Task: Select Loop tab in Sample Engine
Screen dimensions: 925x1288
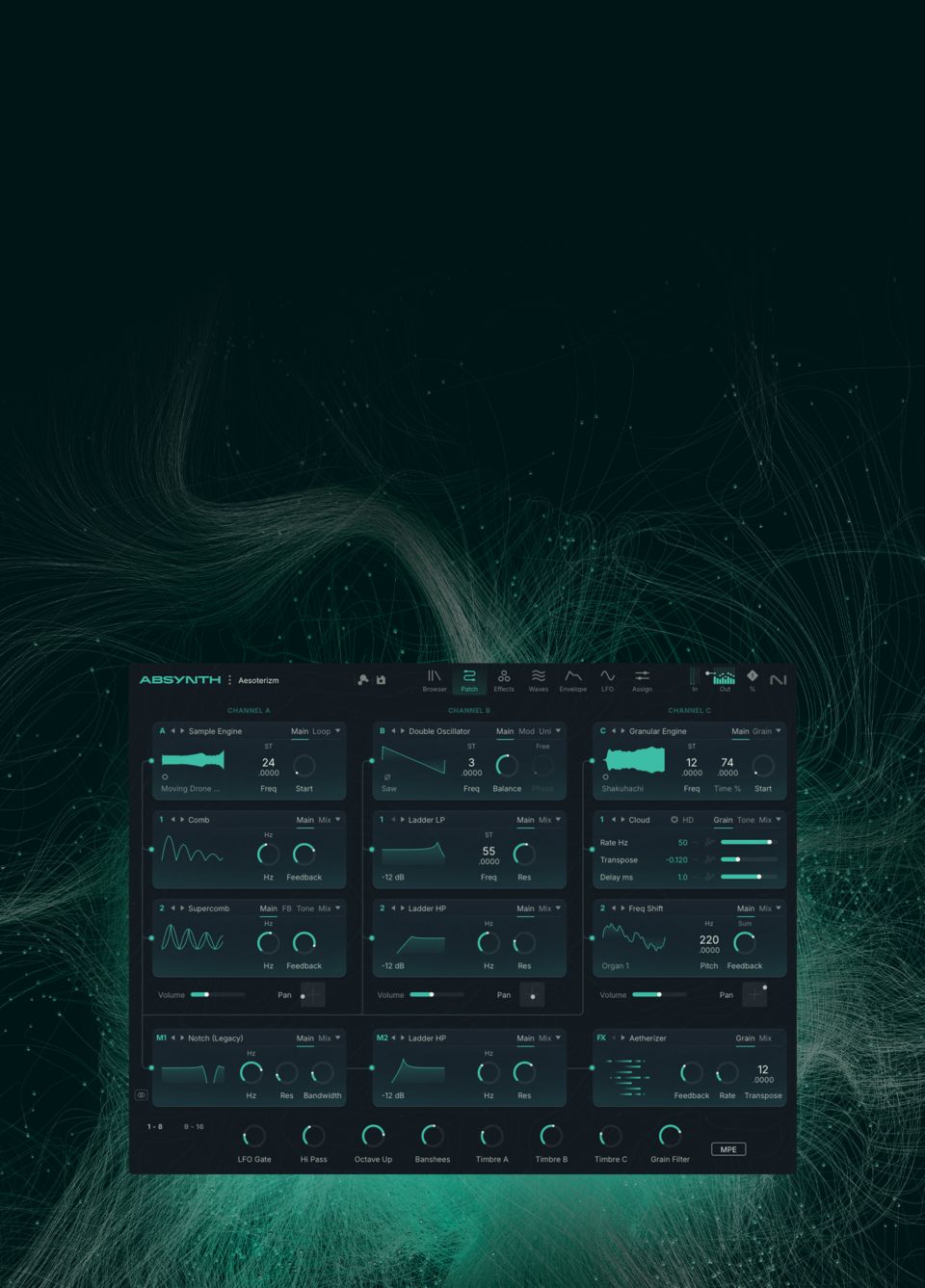Action: 321,731
